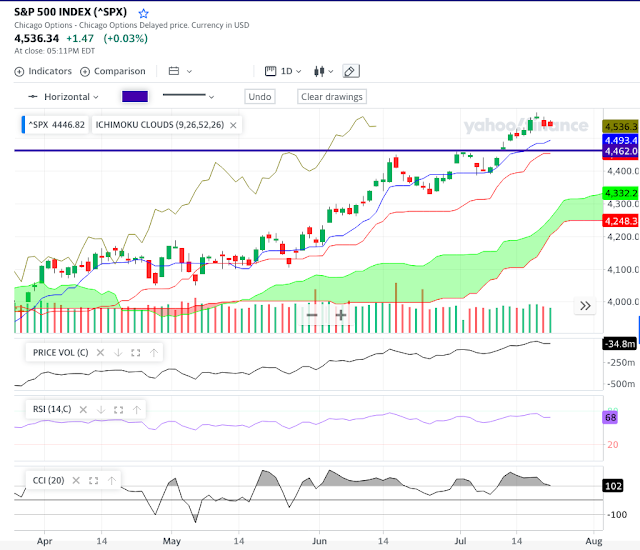Open the Horizontal line type dropdown
The width and height of the screenshot is (640, 550).
point(63,97)
